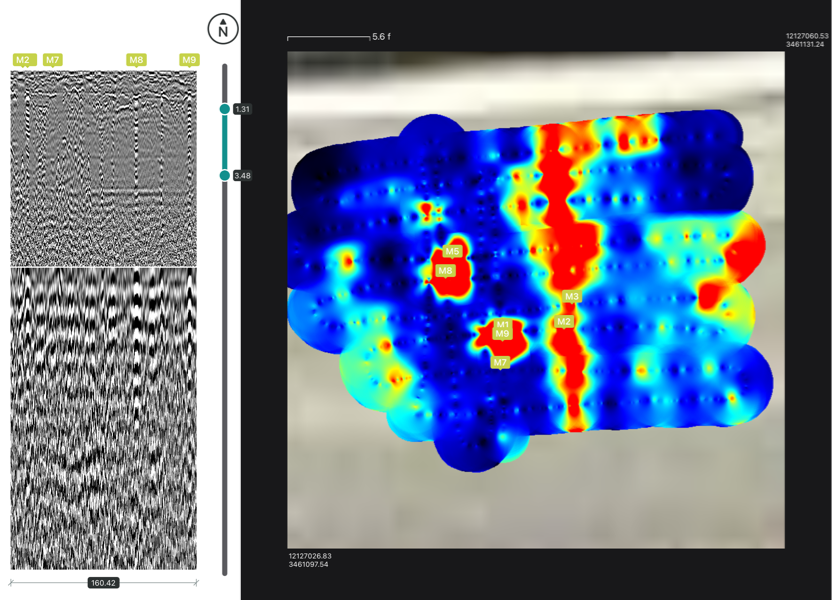Click the north compass icon
This screenshot has height=600, width=832.
pyautogui.click(x=223, y=29)
